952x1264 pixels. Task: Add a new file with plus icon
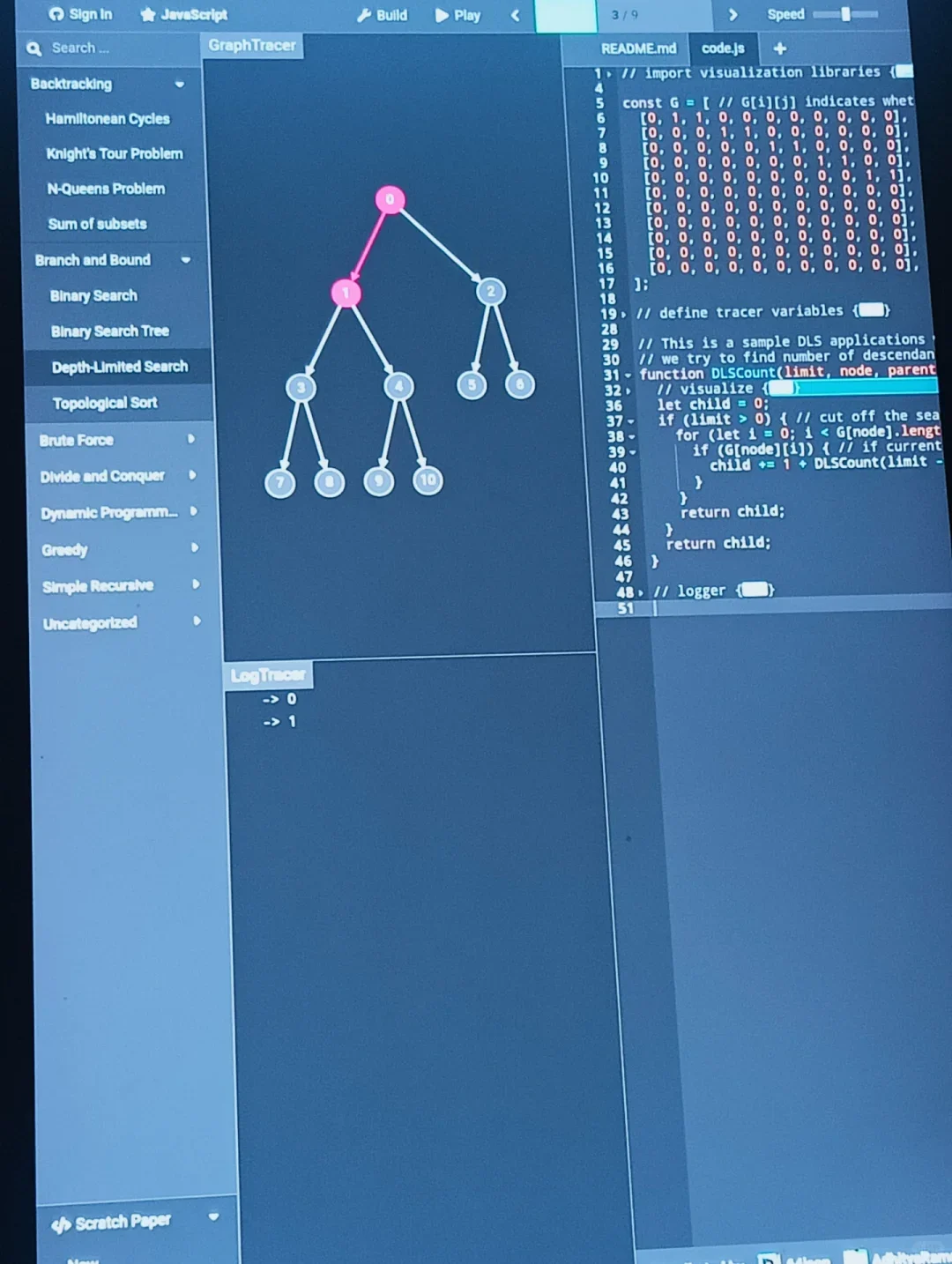779,48
